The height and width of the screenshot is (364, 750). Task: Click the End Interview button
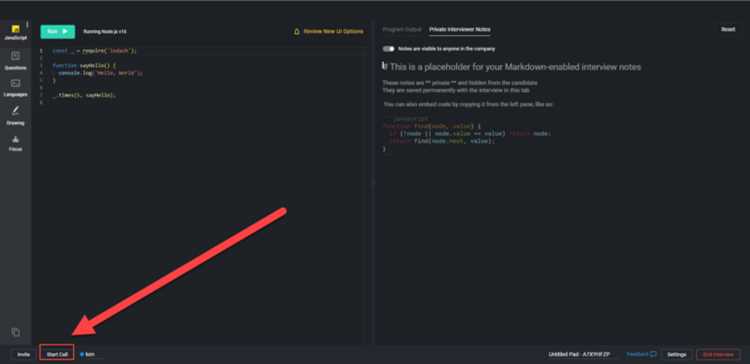(x=718, y=354)
